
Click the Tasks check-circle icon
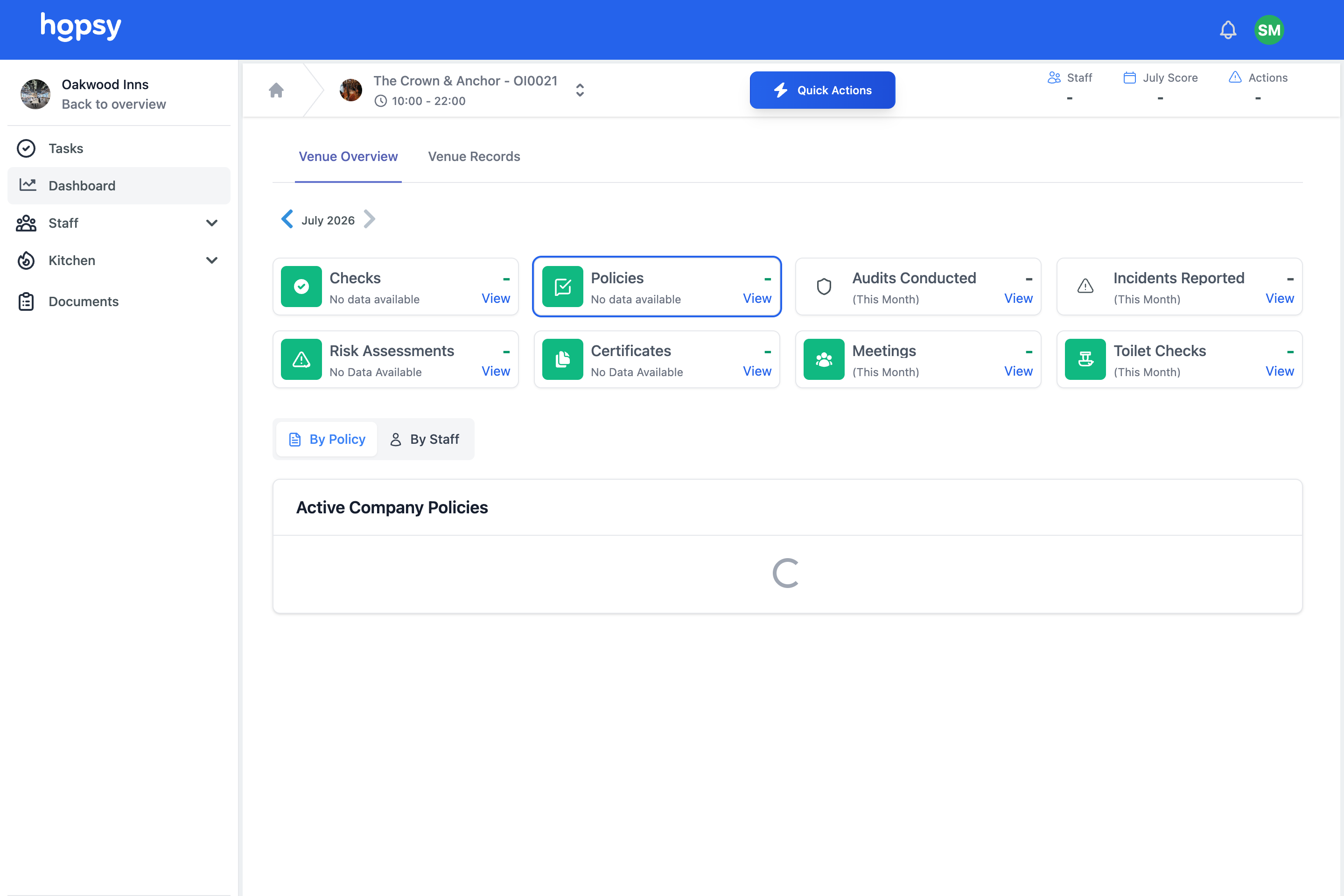pos(26,148)
